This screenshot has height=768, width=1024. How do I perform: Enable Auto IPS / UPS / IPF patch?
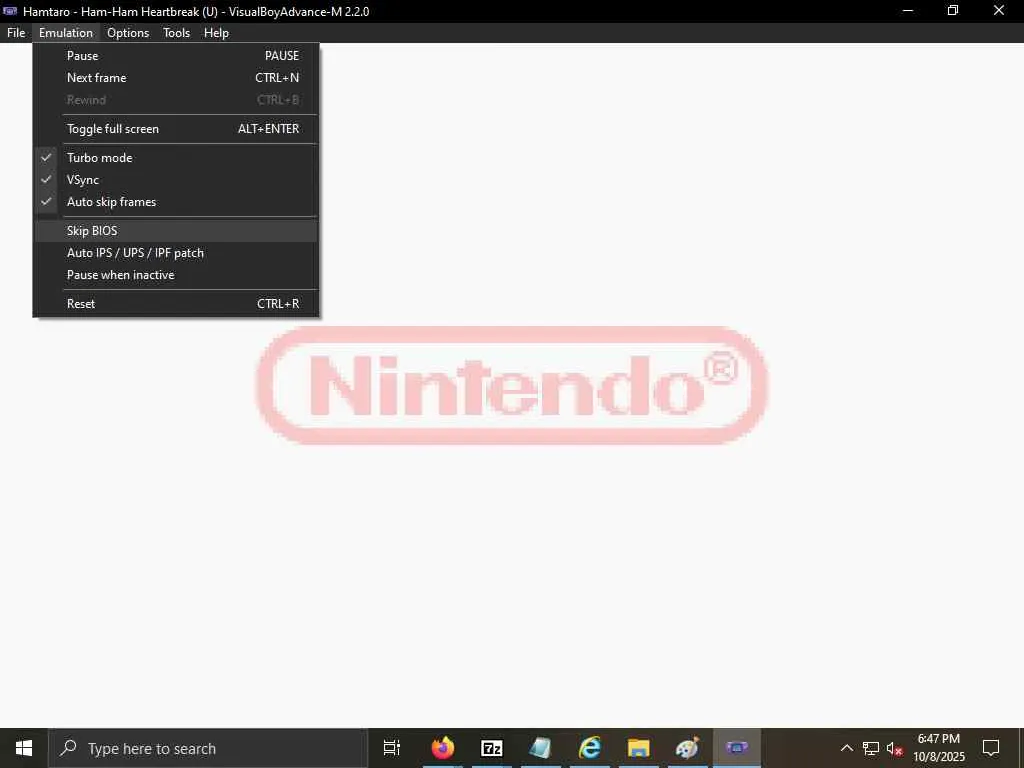pyautogui.click(x=176, y=253)
